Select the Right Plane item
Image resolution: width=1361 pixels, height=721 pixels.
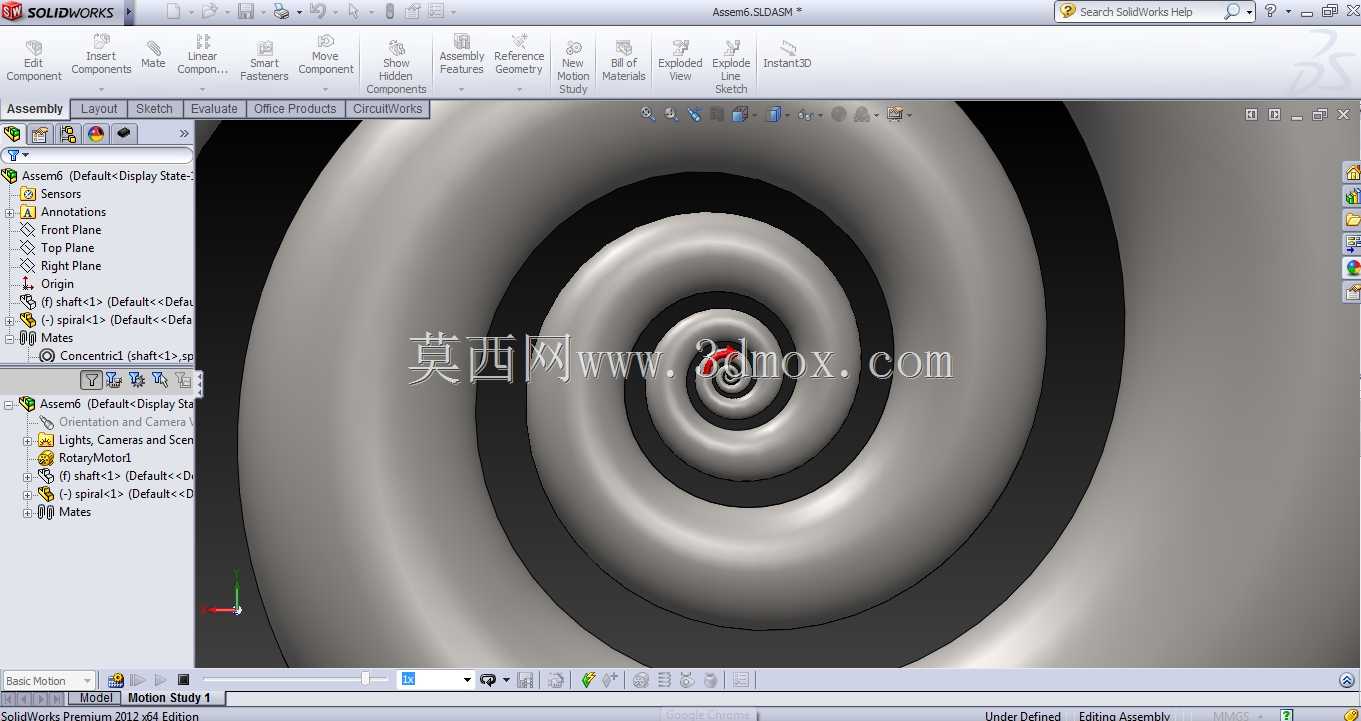[71, 266]
